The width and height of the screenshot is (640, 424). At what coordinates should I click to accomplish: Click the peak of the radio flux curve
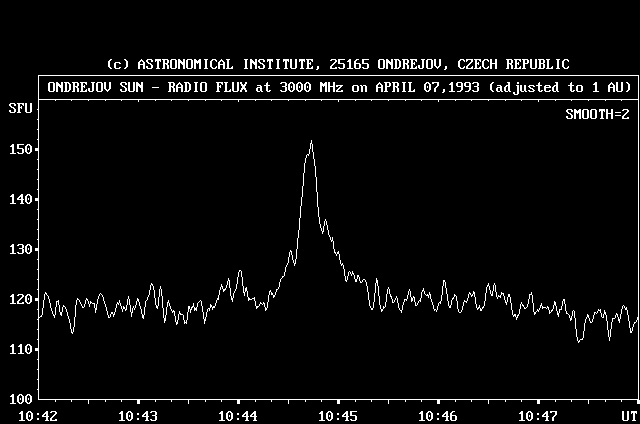pyautogui.click(x=311, y=142)
